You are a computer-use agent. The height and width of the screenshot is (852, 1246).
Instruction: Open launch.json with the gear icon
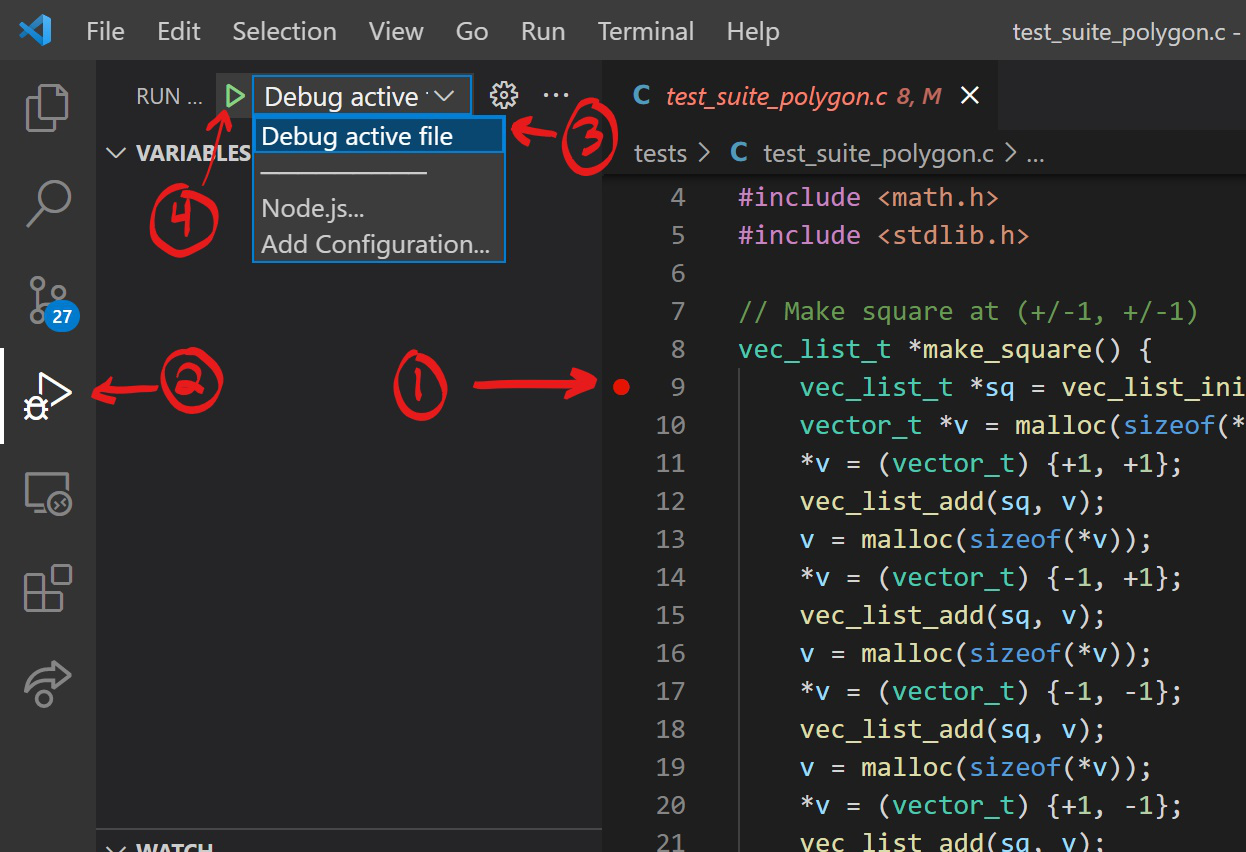(504, 96)
